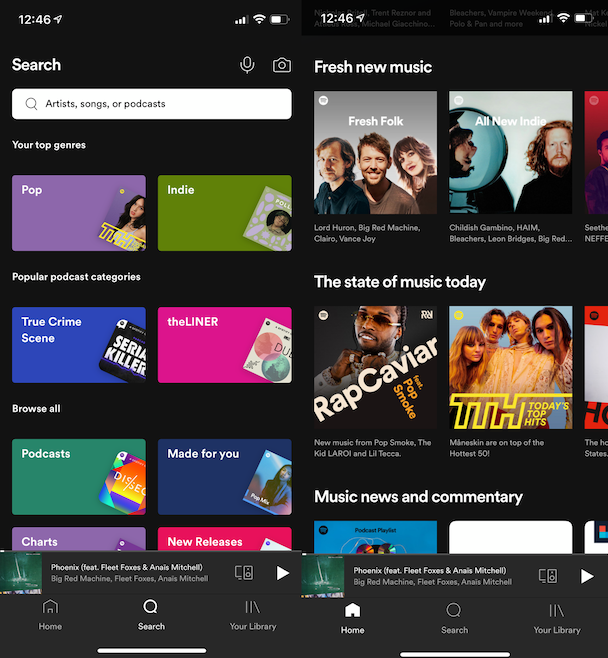Screen dimensions: 608x658
Task: Click battery icon in left status bar
Action: [x=279, y=19]
